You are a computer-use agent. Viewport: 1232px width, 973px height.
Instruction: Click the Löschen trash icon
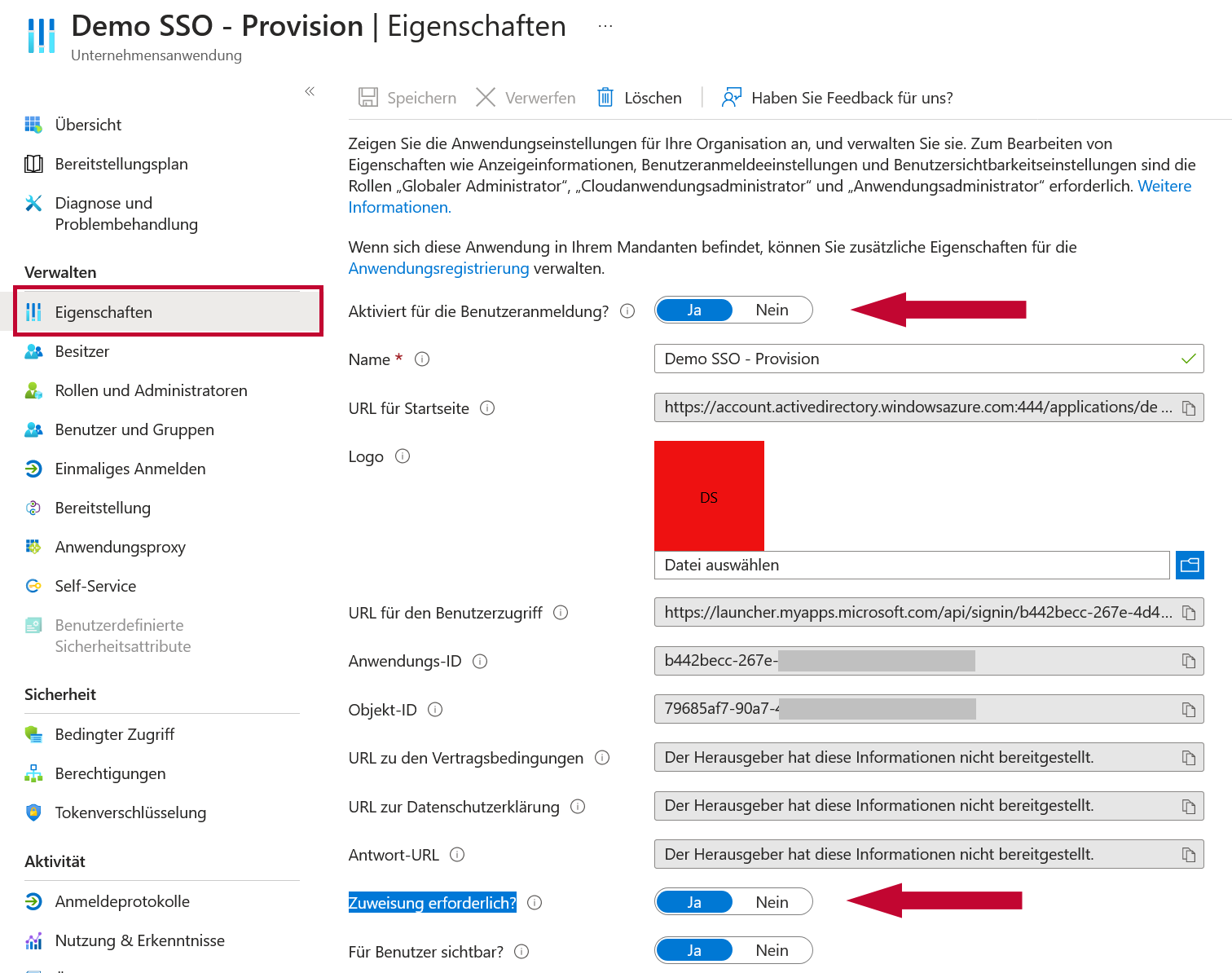click(605, 98)
